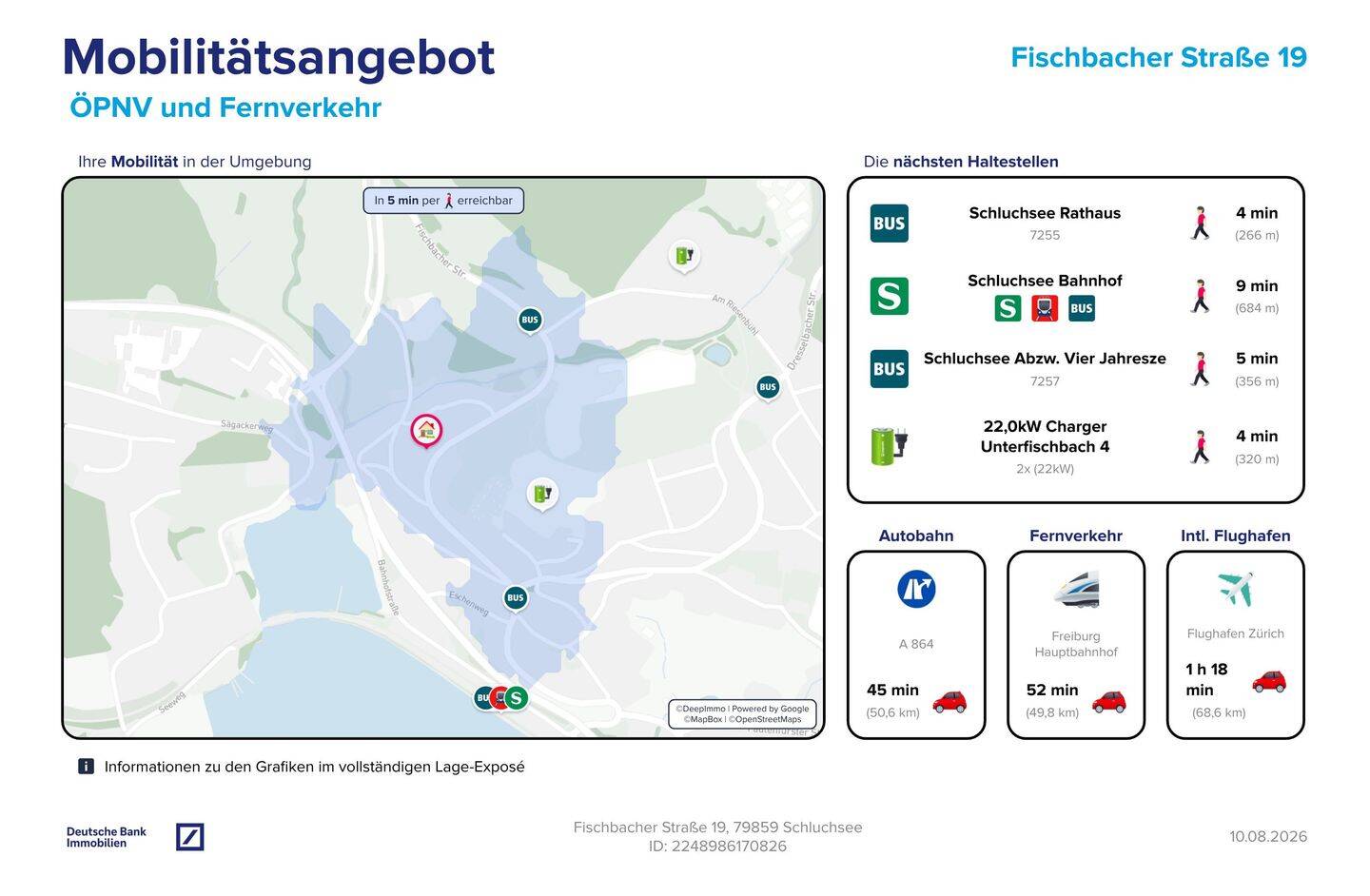Screen dimensions: 1370x896
Task: Click the bus marker near Eschenweg on map
Action: pos(515,598)
